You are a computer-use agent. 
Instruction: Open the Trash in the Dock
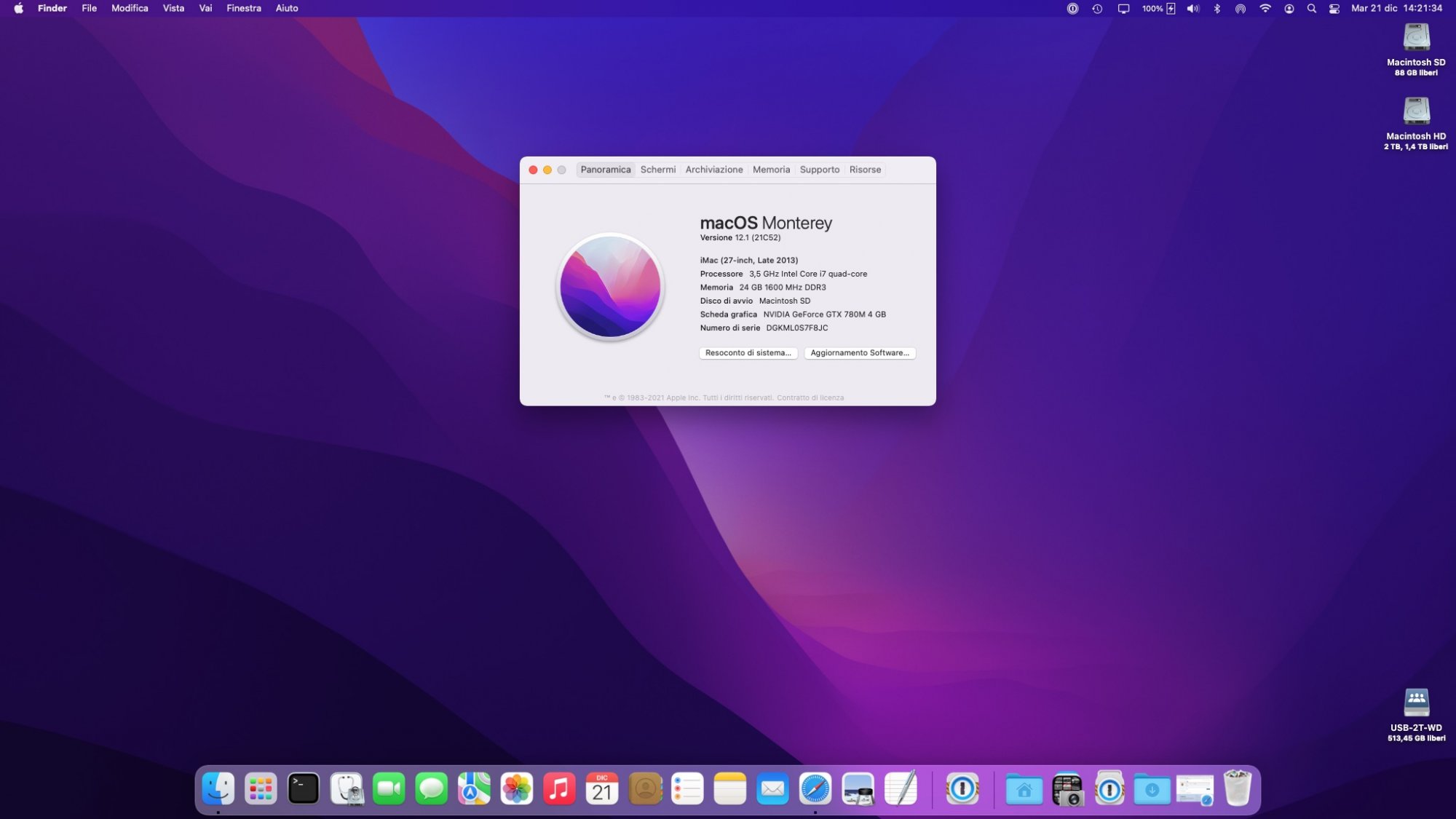pos(1237,789)
